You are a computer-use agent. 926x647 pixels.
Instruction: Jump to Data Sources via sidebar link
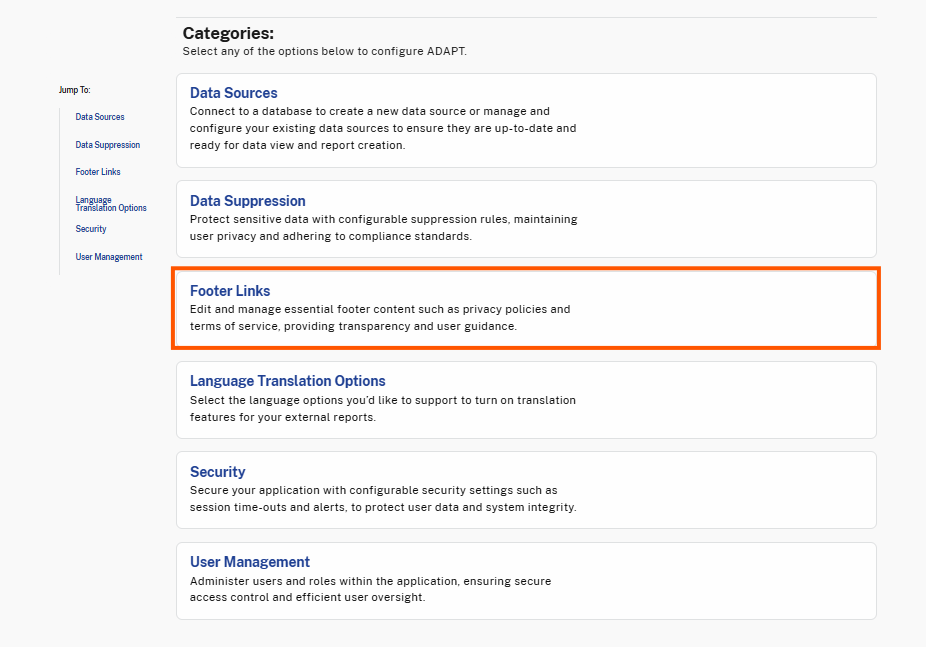(x=99, y=116)
